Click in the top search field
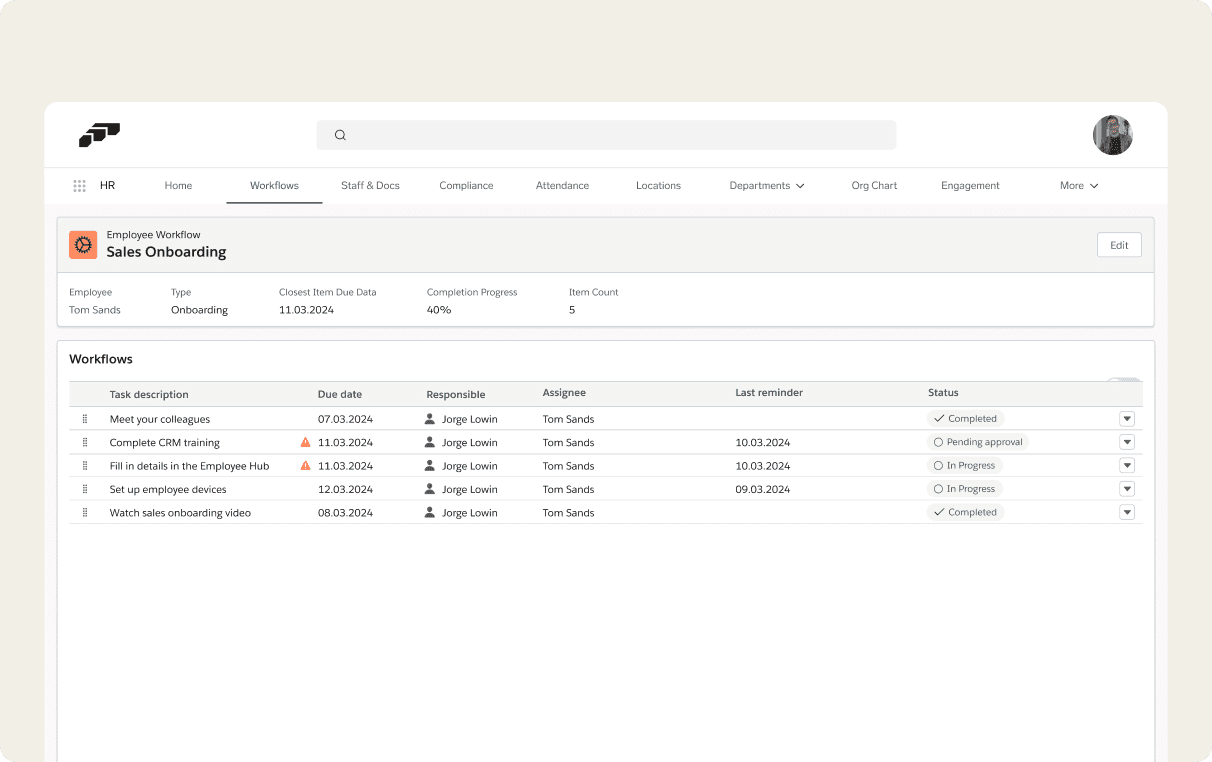This screenshot has height=762, width=1212. click(606, 135)
